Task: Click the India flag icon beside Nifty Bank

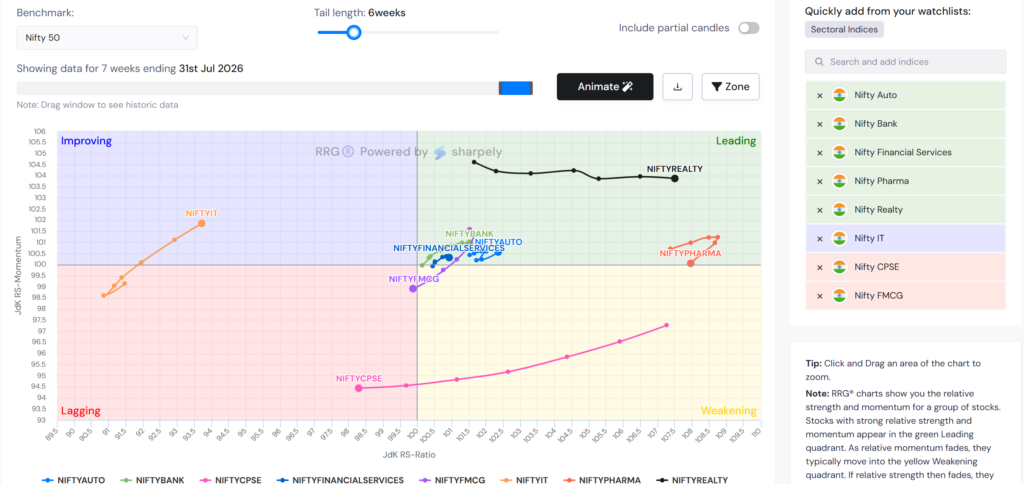Action: (839, 124)
